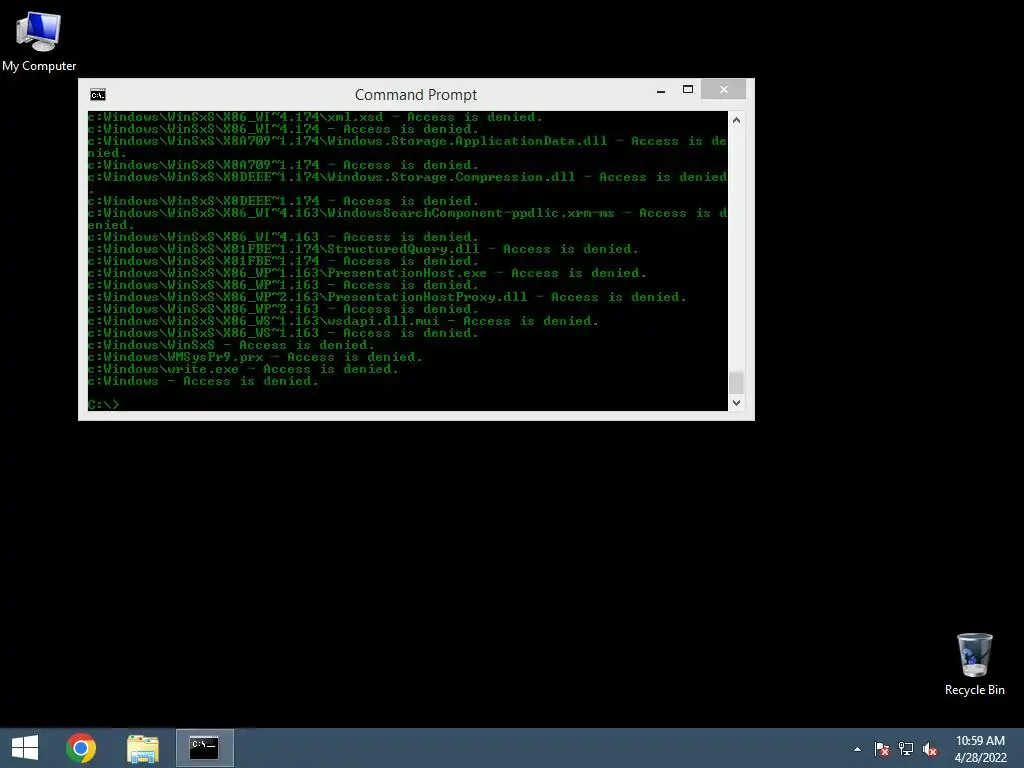Image resolution: width=1024 pixels, height=768 pixels.
Task: Launch Google Chrome from the taskbar
Action: [81, 748]
